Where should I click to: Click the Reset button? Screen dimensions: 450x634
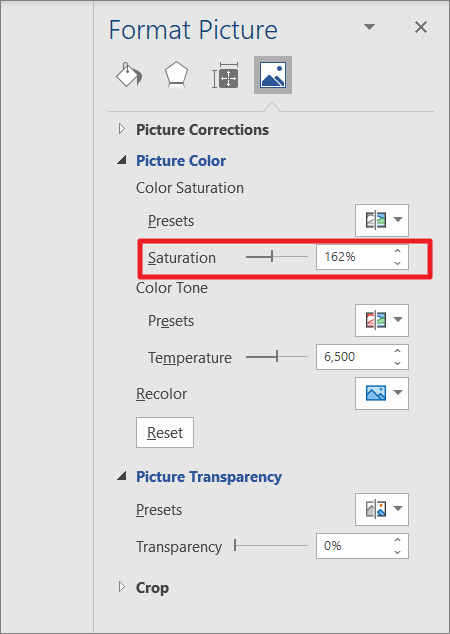click(165, 433)
